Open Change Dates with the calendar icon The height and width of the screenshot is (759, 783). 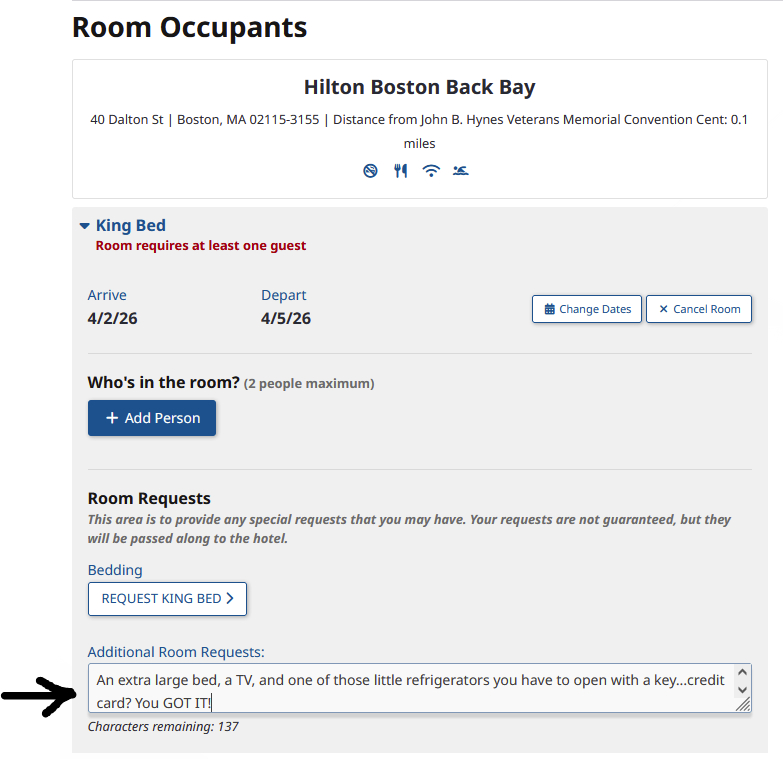[587, 309]
